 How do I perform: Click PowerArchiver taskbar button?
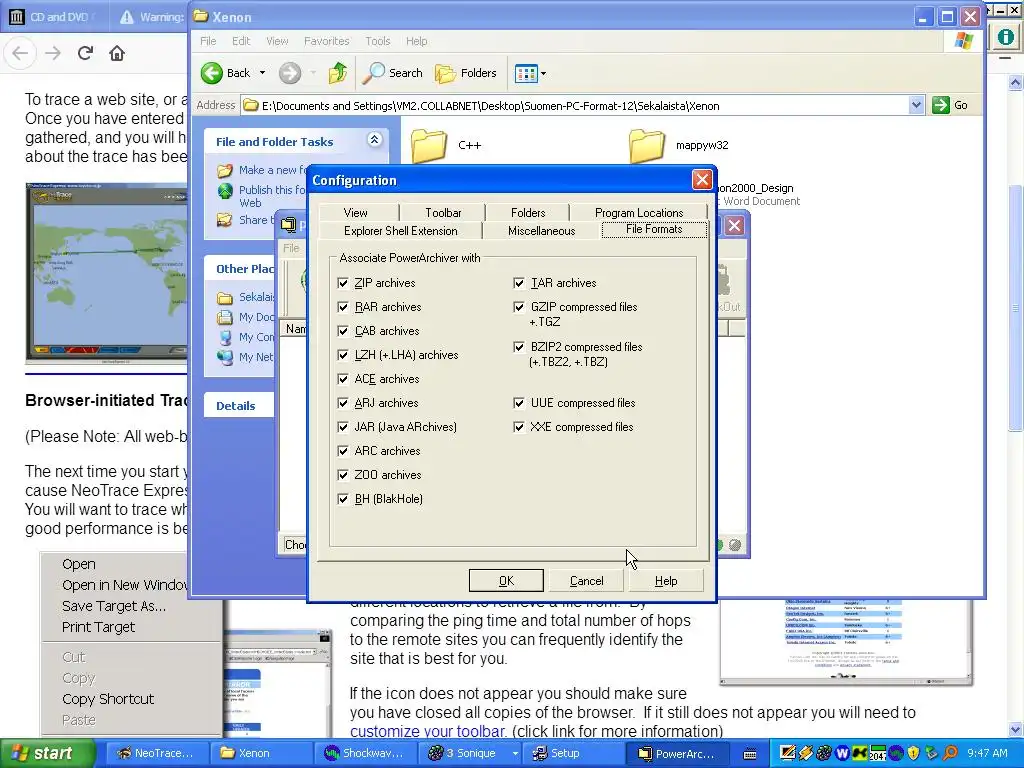[678, 753]
